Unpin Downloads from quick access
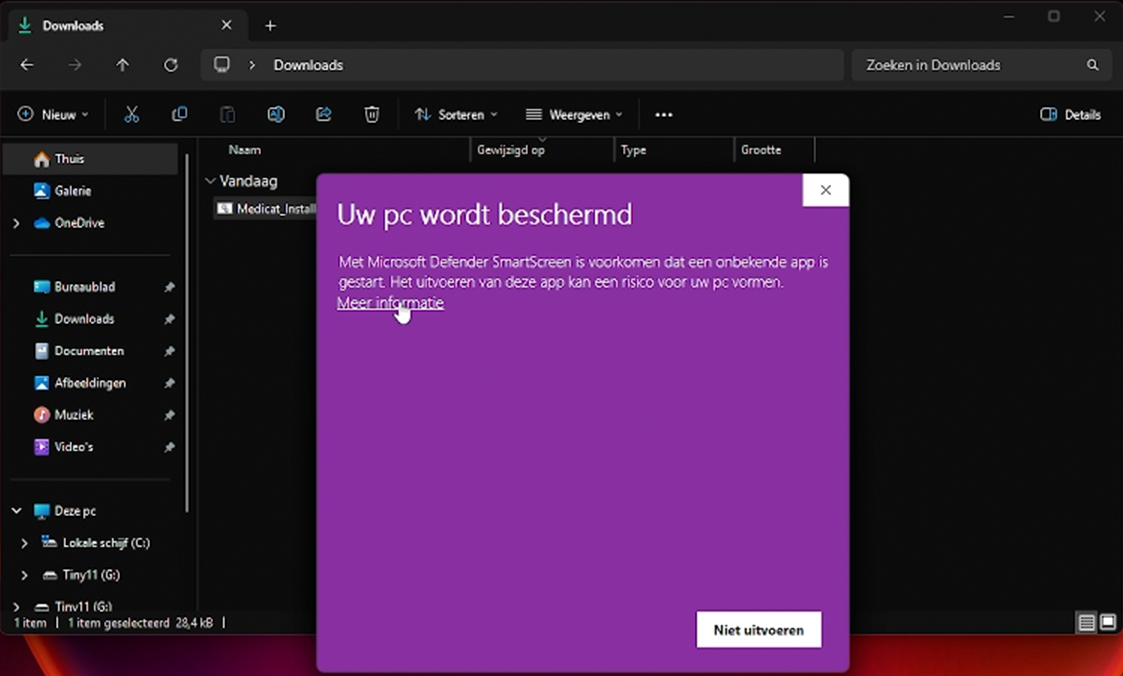The image size is (1123, 676). coord(169,319)
